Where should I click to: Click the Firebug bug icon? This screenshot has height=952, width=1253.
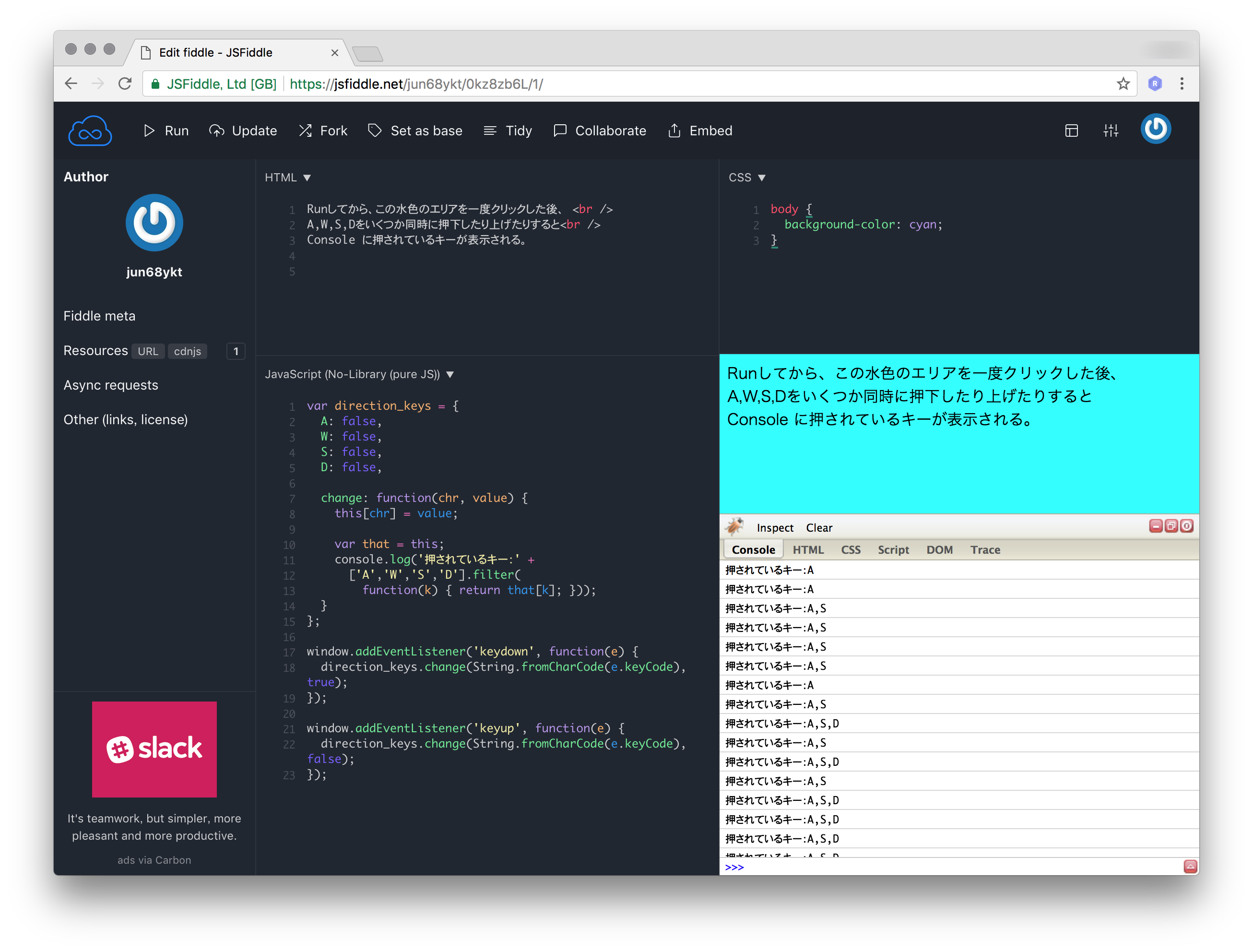[735, 527]
